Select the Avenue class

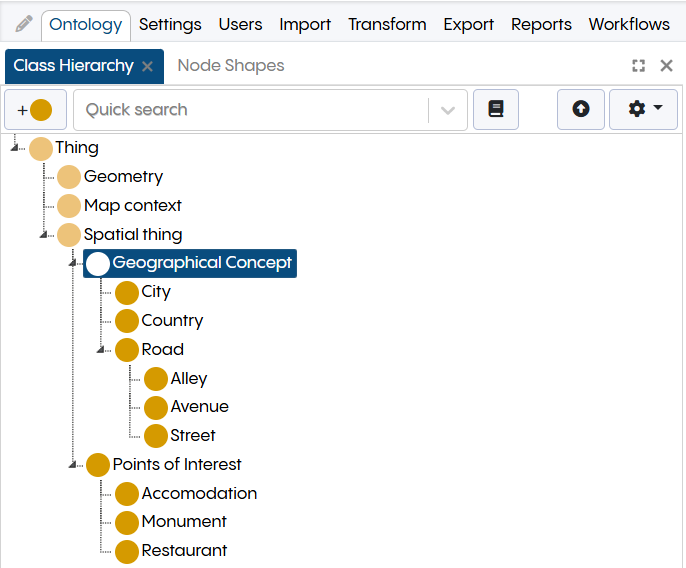[x=199, y=407]
